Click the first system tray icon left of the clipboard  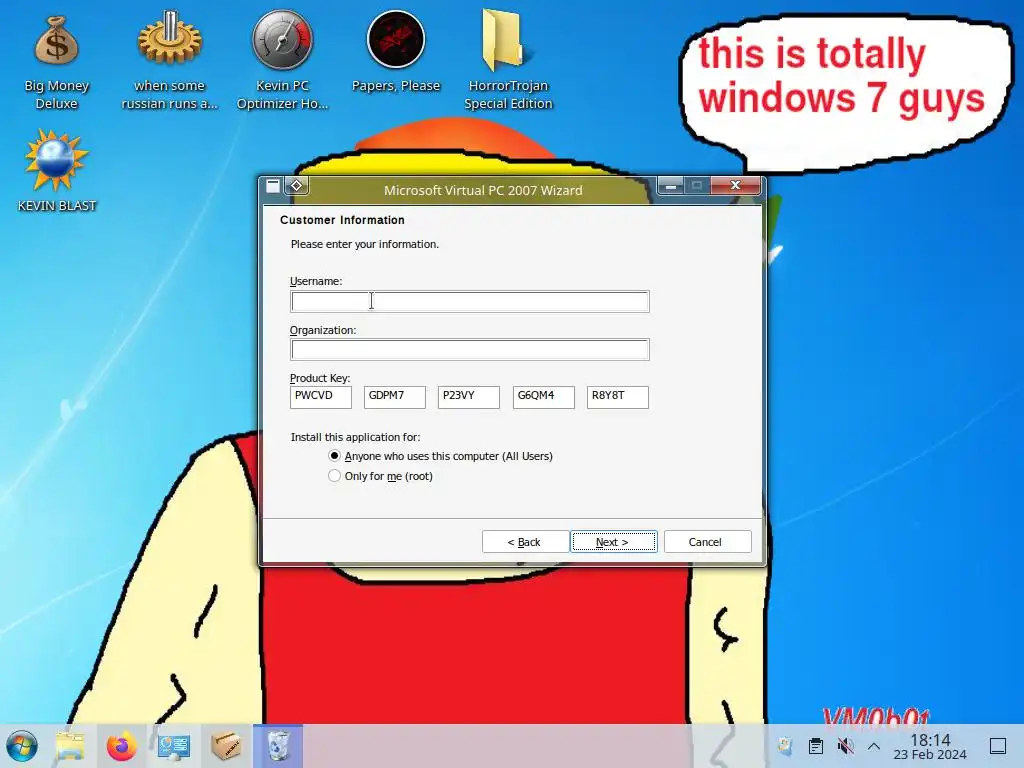pos(785,746)
